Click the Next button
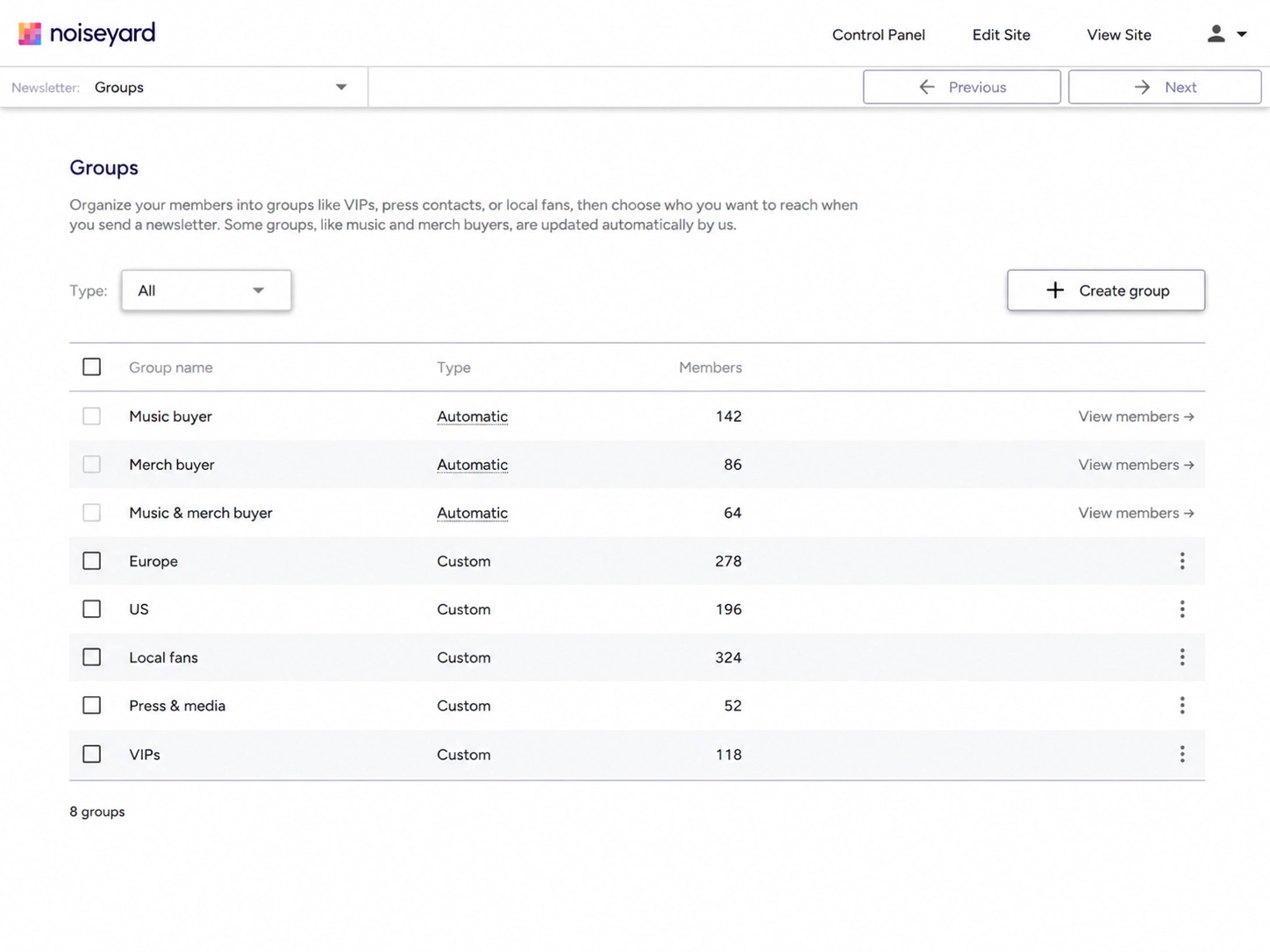The image size is (1270, 952). pyautogui.click(x=1165, y=87)
